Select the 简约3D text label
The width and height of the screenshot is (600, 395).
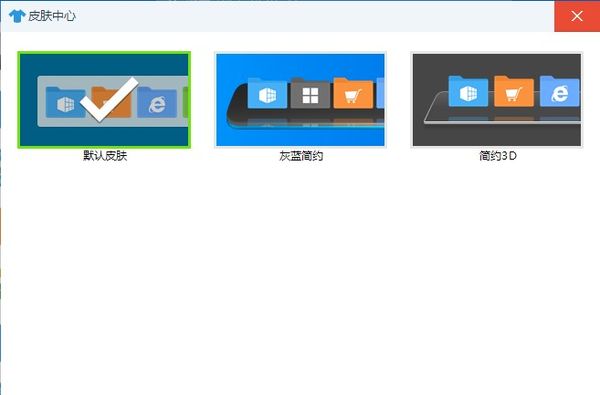tap(497, 156)
